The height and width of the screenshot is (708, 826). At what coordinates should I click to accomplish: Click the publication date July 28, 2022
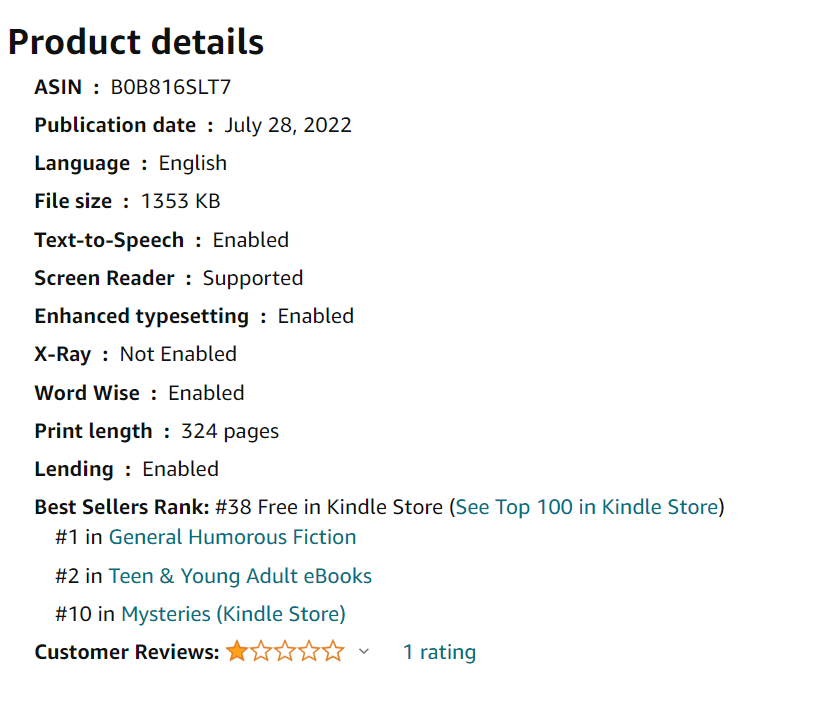pyautogui.click(x=288, y=125)
